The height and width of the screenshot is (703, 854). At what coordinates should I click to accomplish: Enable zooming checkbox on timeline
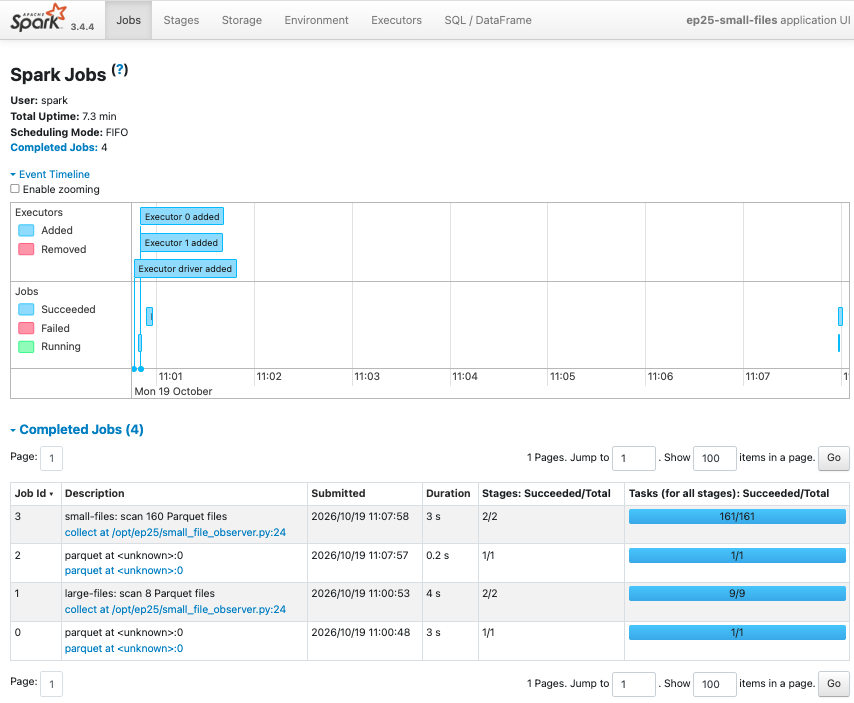15,188
